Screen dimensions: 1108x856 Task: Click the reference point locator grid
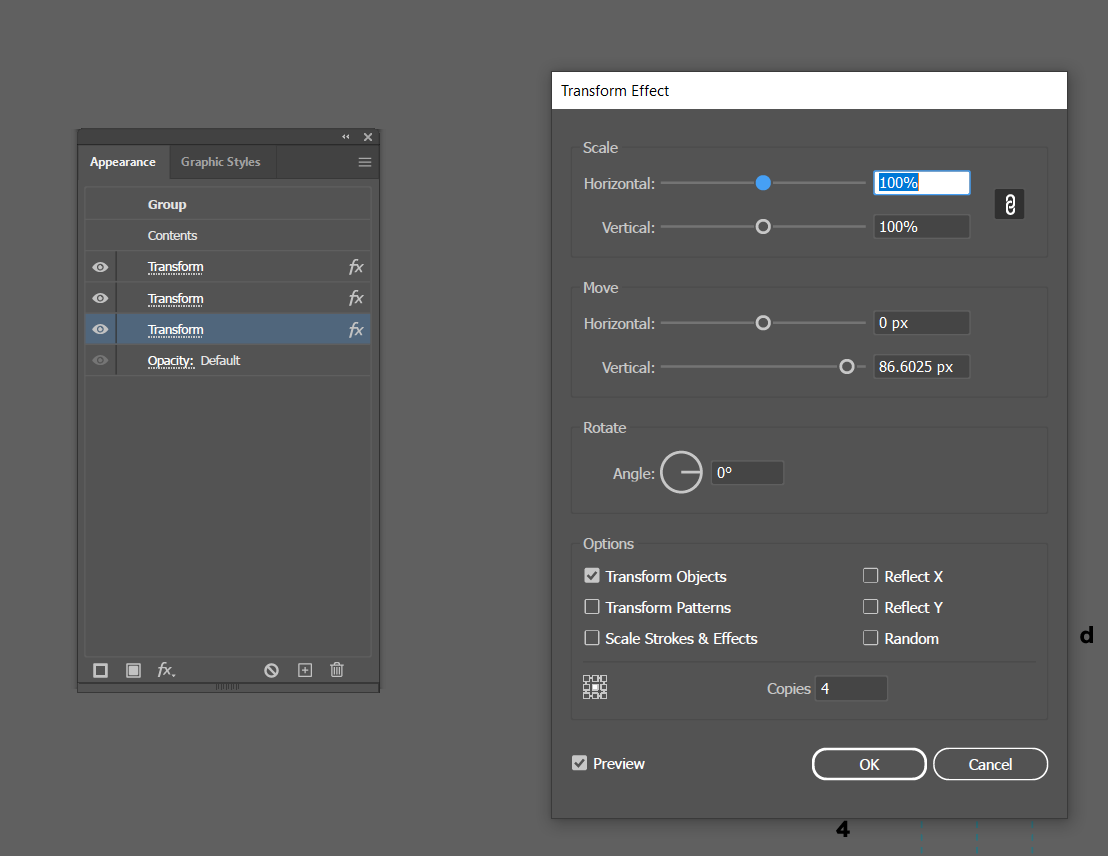595,687
